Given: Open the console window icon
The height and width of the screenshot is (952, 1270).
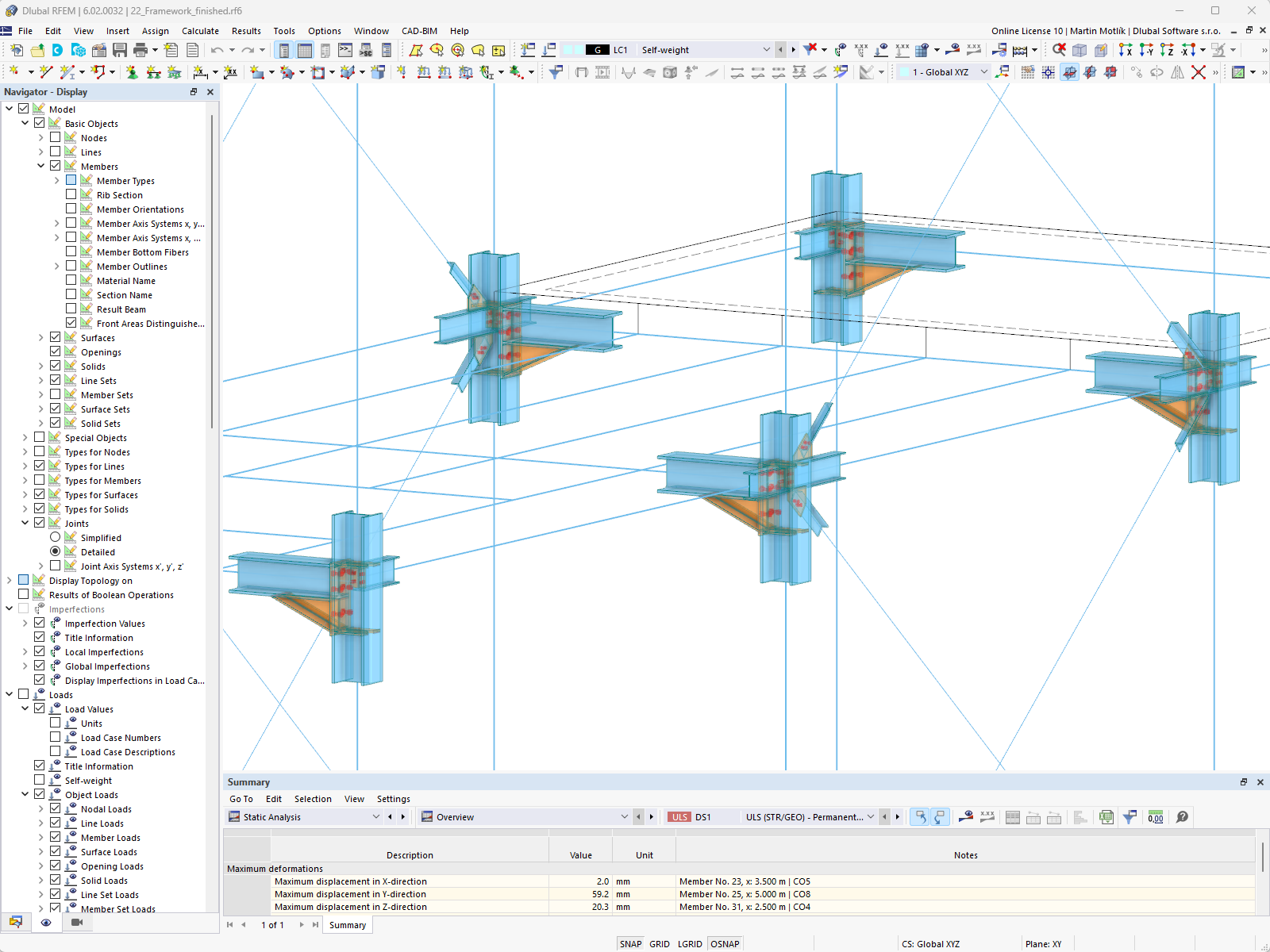Looking at the screenshot, I should (345, 50).
